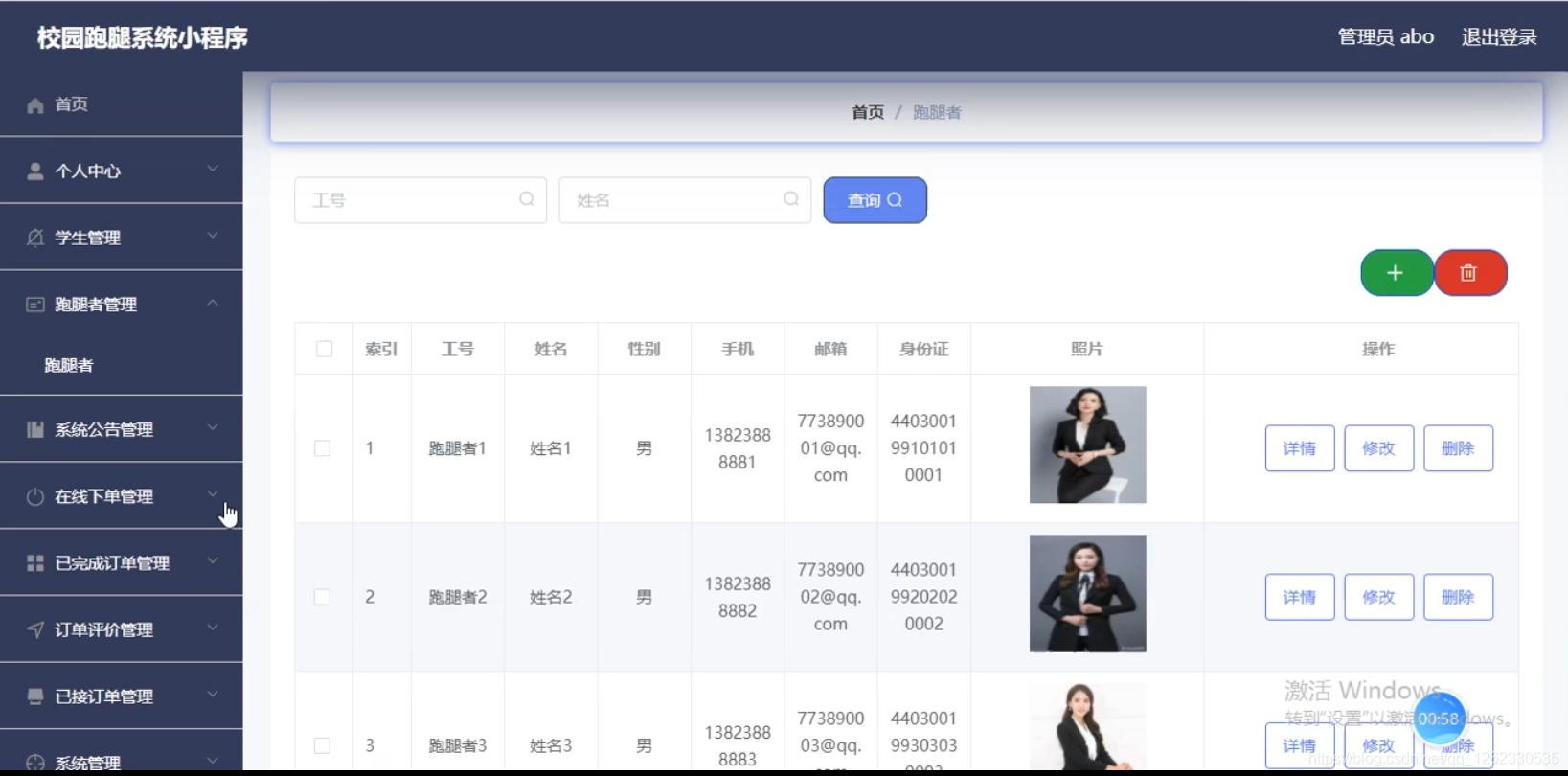Click the grid icon beside 已完成订单管理
The width and height of the screenshot is (1568, 776).
click(35, 563)
